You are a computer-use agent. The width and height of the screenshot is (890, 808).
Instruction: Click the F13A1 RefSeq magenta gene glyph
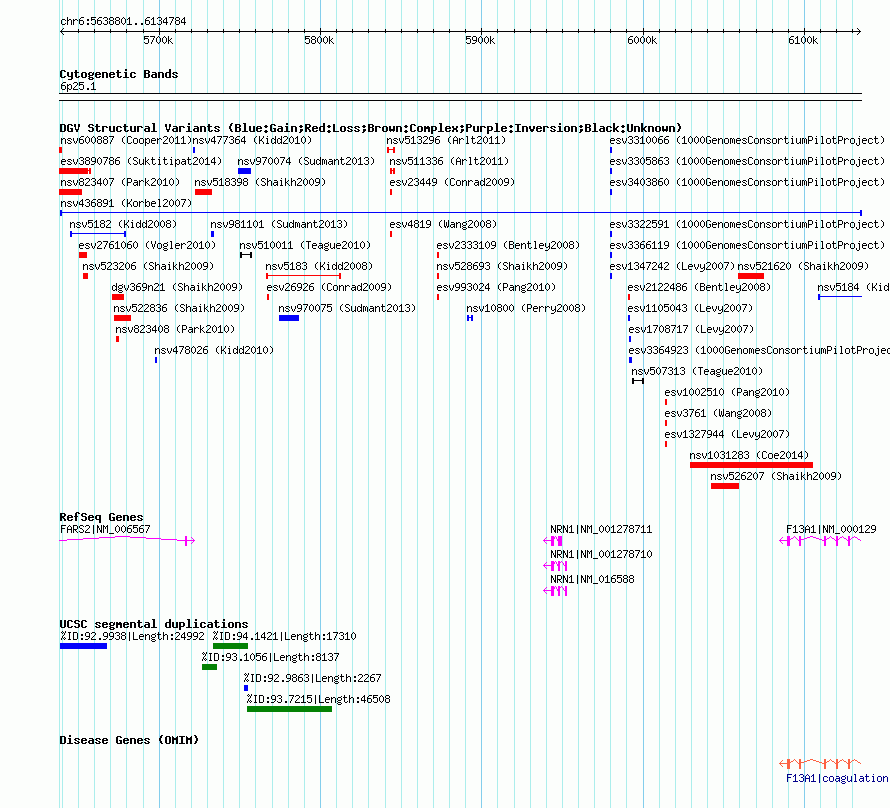(820, 541)
